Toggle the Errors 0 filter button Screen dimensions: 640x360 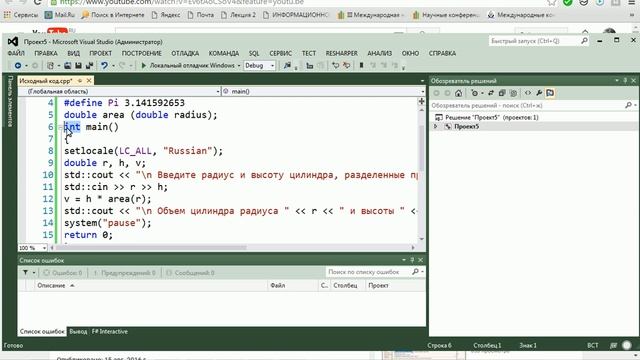click(x=63, y=273)
